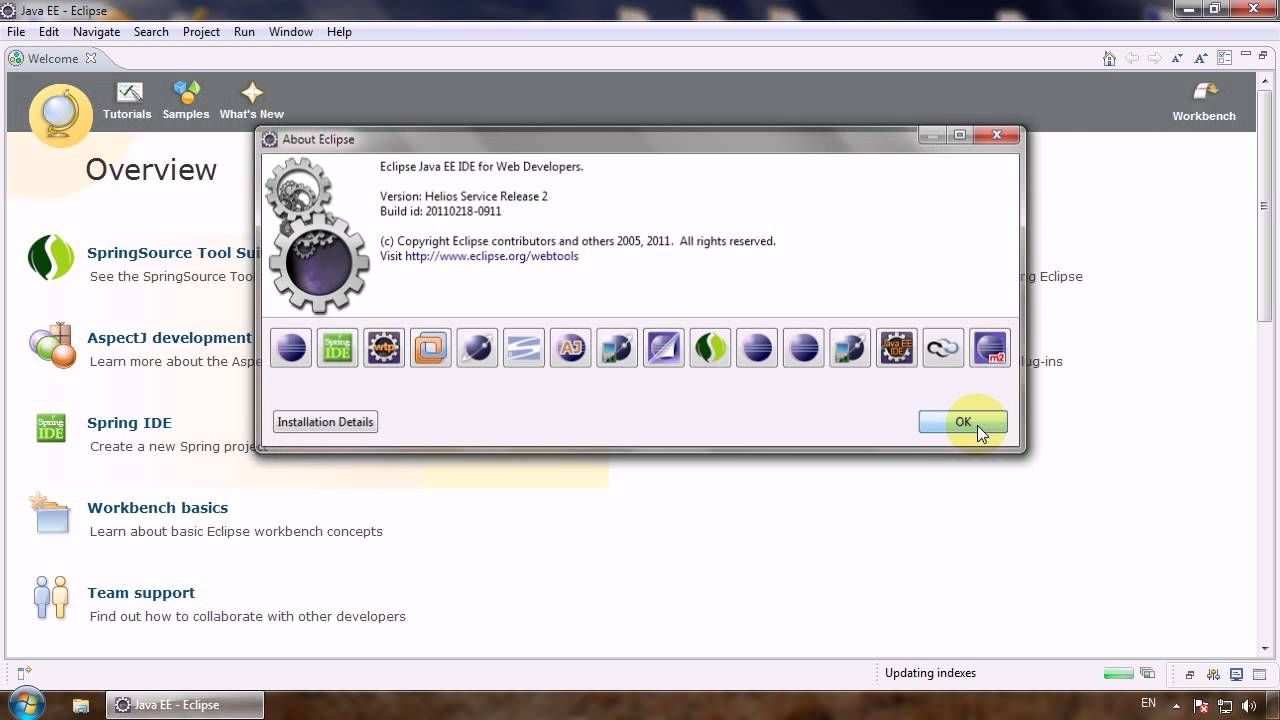Click the Reduce font size icon

(x=1178, y=58)
